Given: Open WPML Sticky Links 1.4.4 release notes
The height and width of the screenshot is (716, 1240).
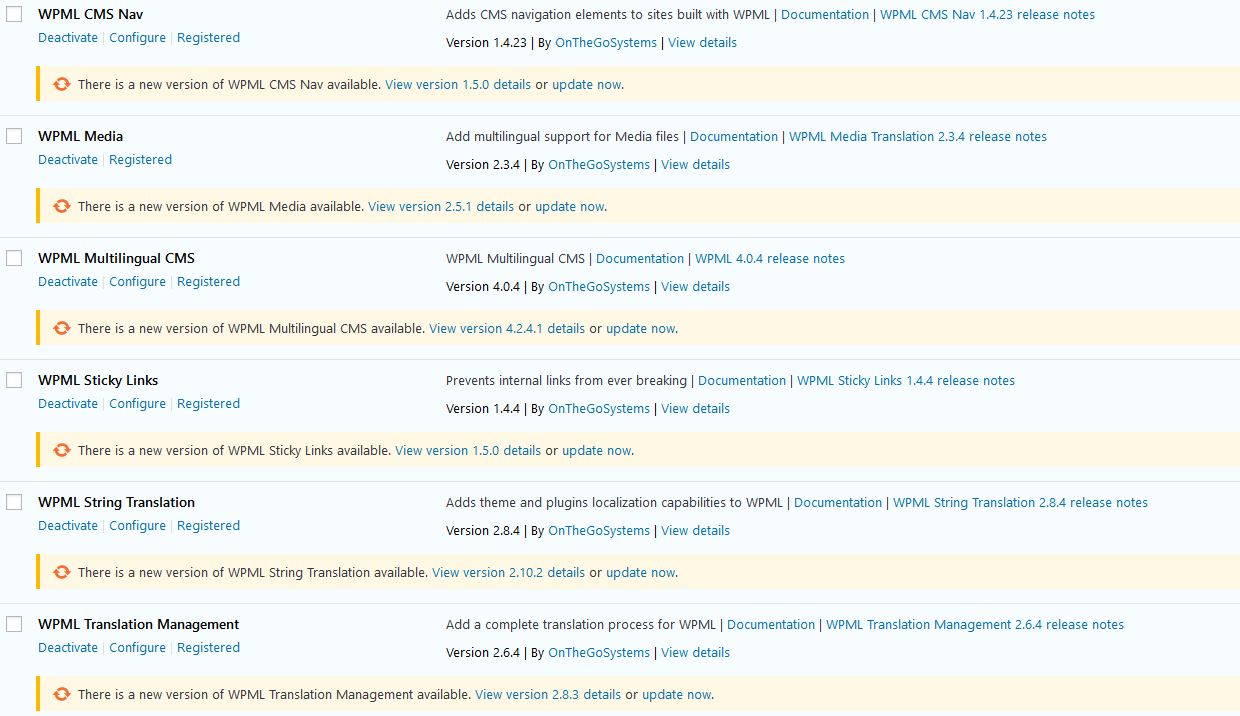Looking at the screenshot, I should (x=906, y=381).
